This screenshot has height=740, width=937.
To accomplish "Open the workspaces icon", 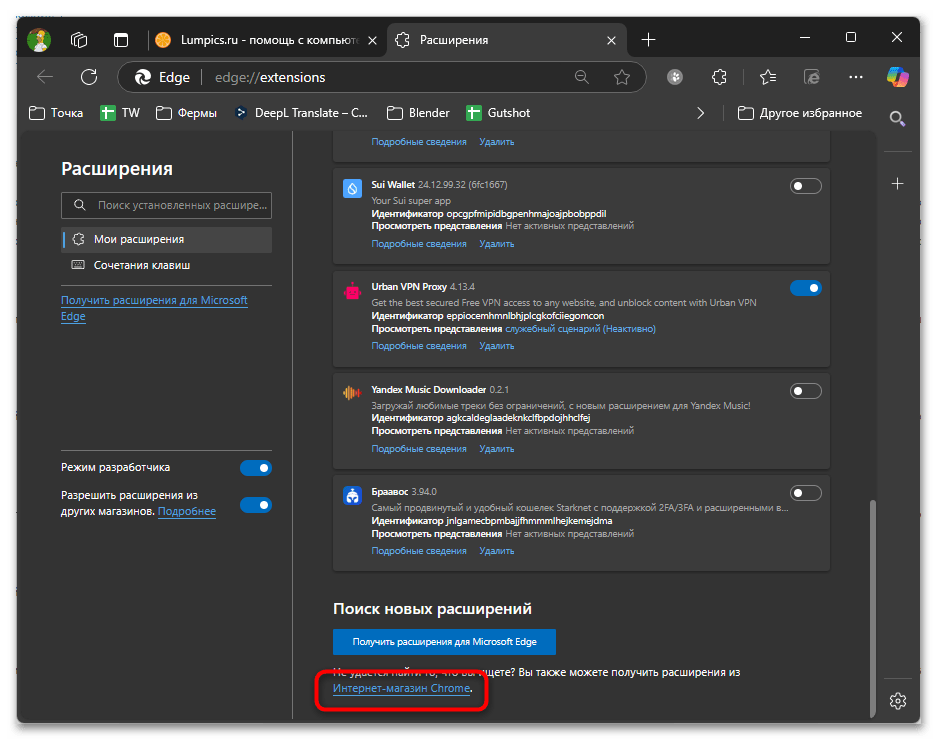I will [x=79, y=40].
